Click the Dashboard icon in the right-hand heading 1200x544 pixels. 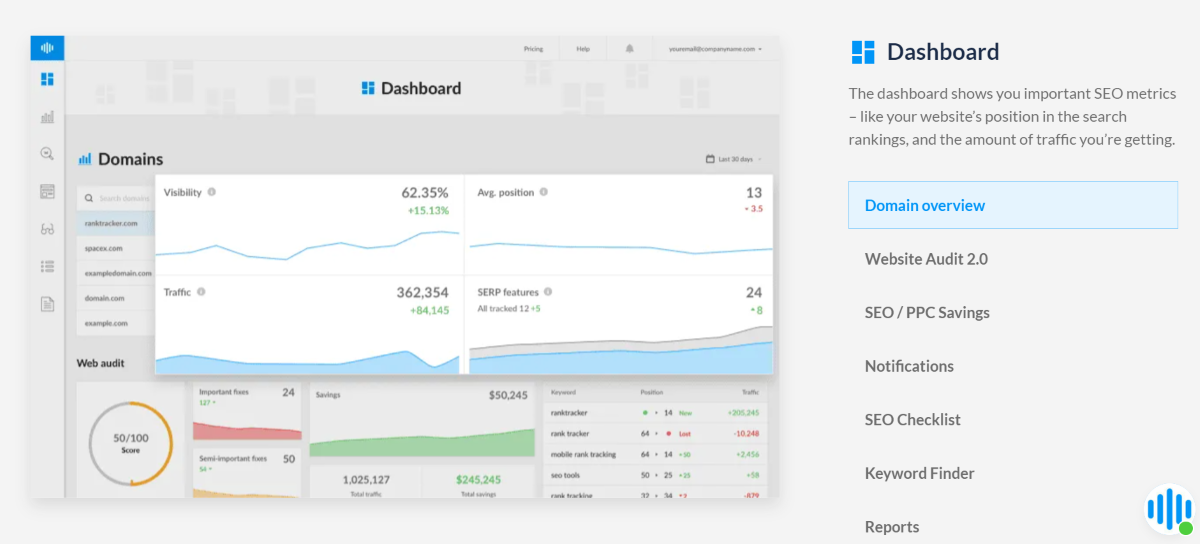point(862,52)
